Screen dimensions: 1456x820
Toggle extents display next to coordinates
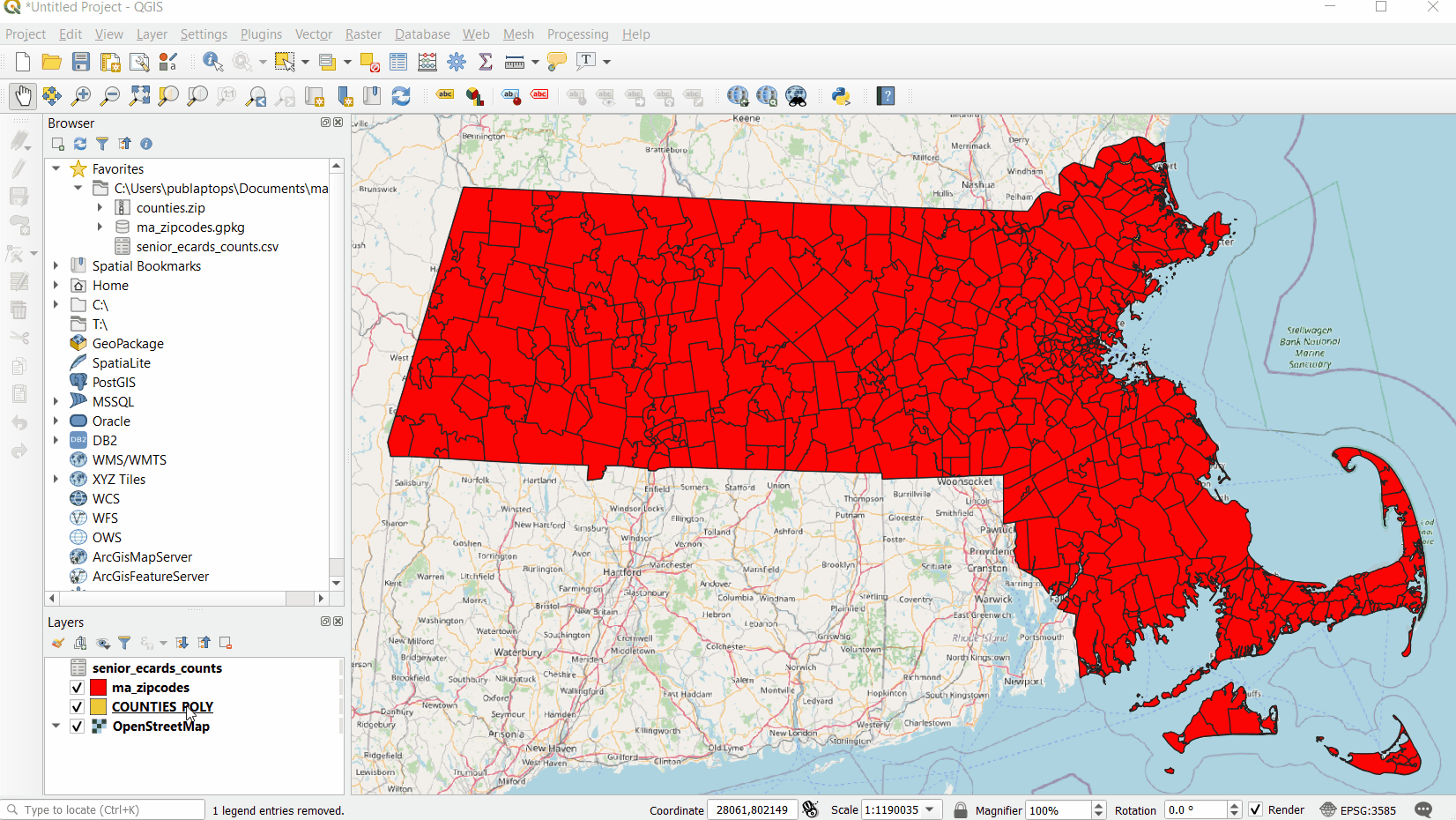click(x=811, y=809)
